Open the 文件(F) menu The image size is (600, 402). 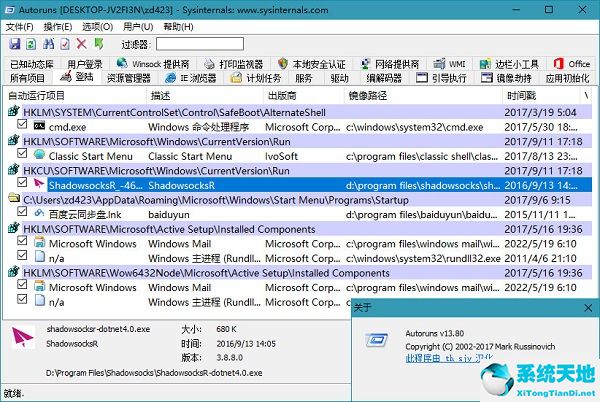tap(20, 27)
